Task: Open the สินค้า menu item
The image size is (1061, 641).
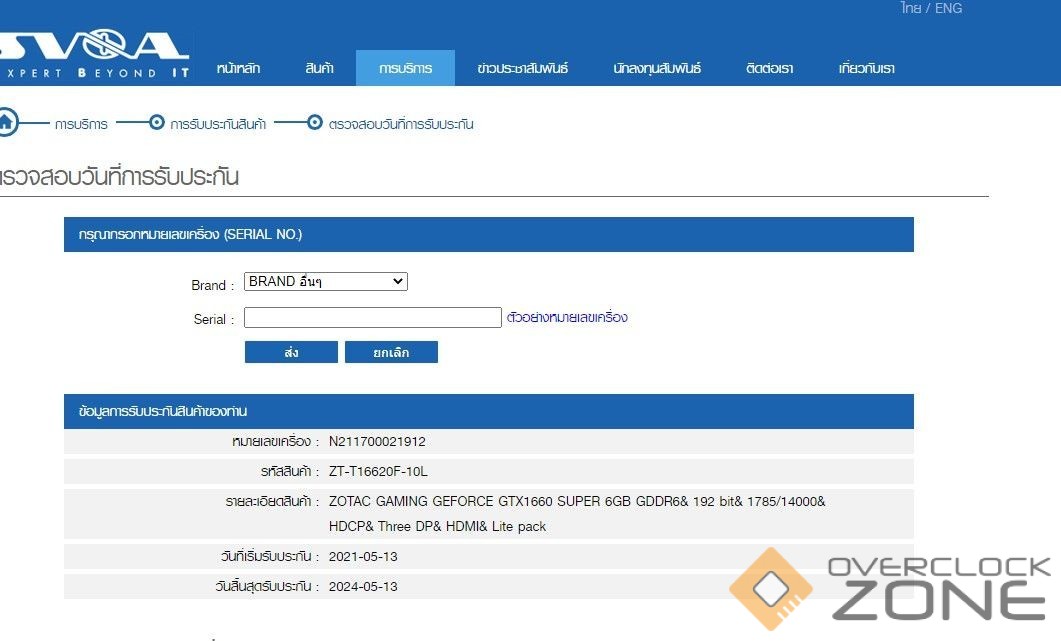Action: point(319,68)
